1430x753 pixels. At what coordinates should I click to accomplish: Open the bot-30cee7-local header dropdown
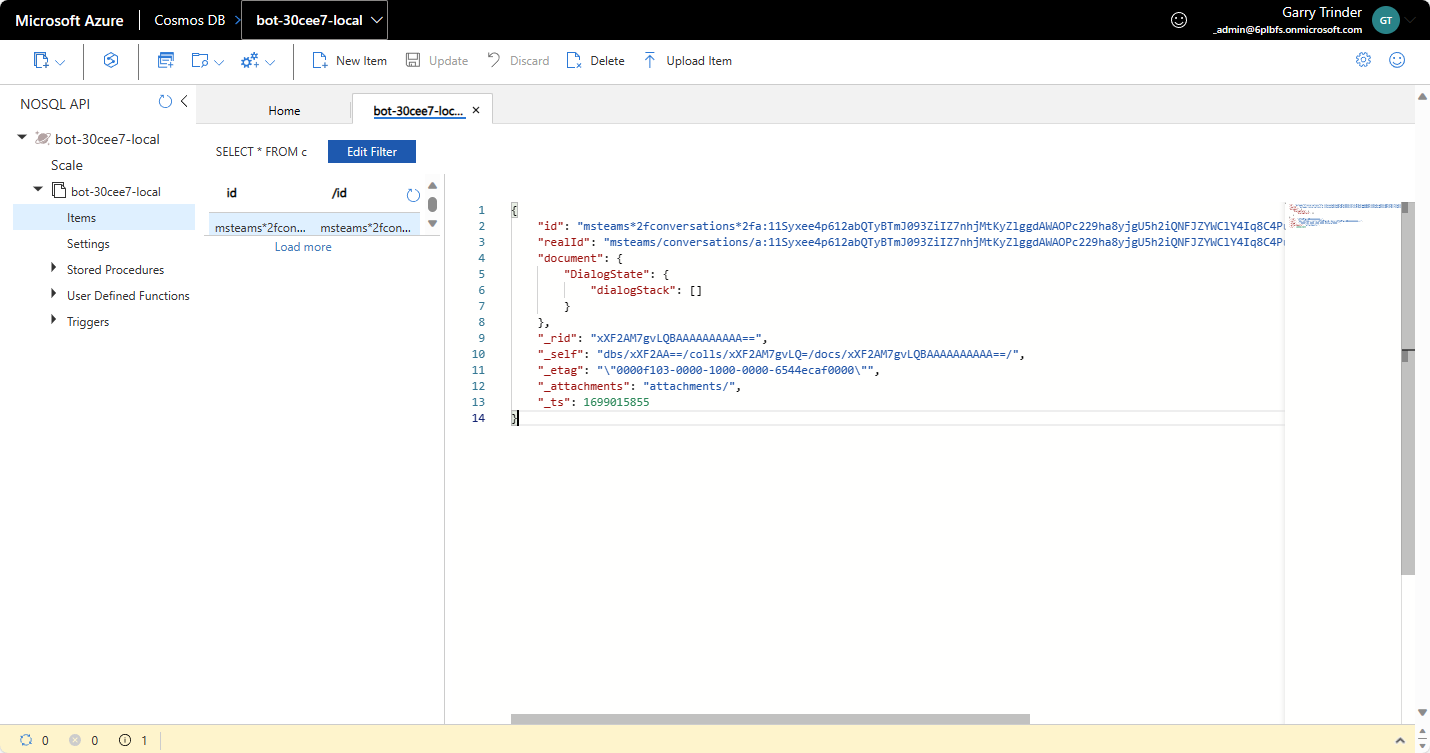pos(314,20)
